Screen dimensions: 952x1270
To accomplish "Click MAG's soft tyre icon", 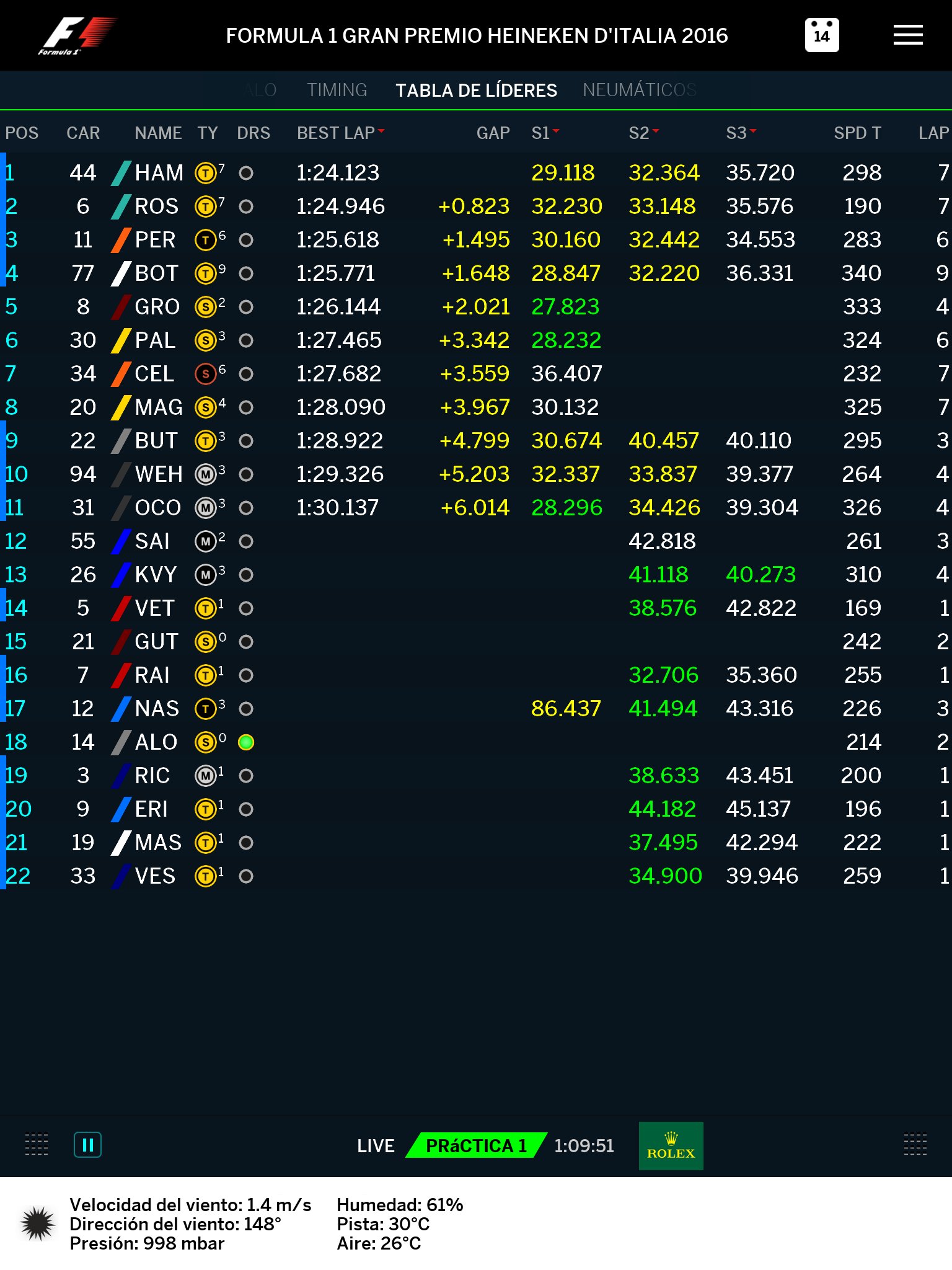I will tap(205, 407).
